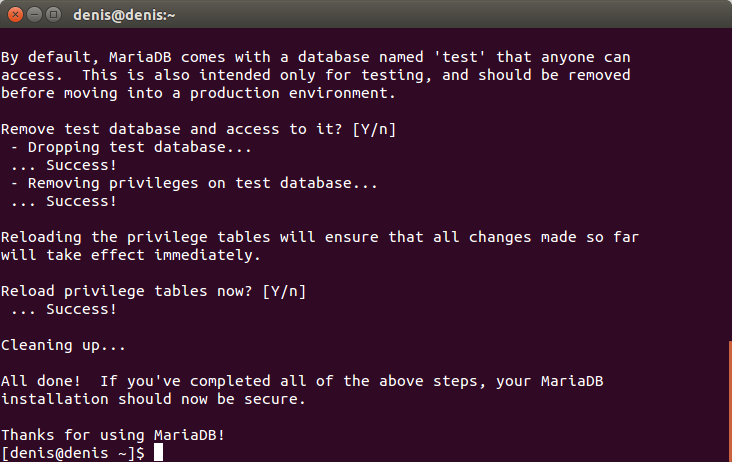Minimize the terminal window

(35, 15)
